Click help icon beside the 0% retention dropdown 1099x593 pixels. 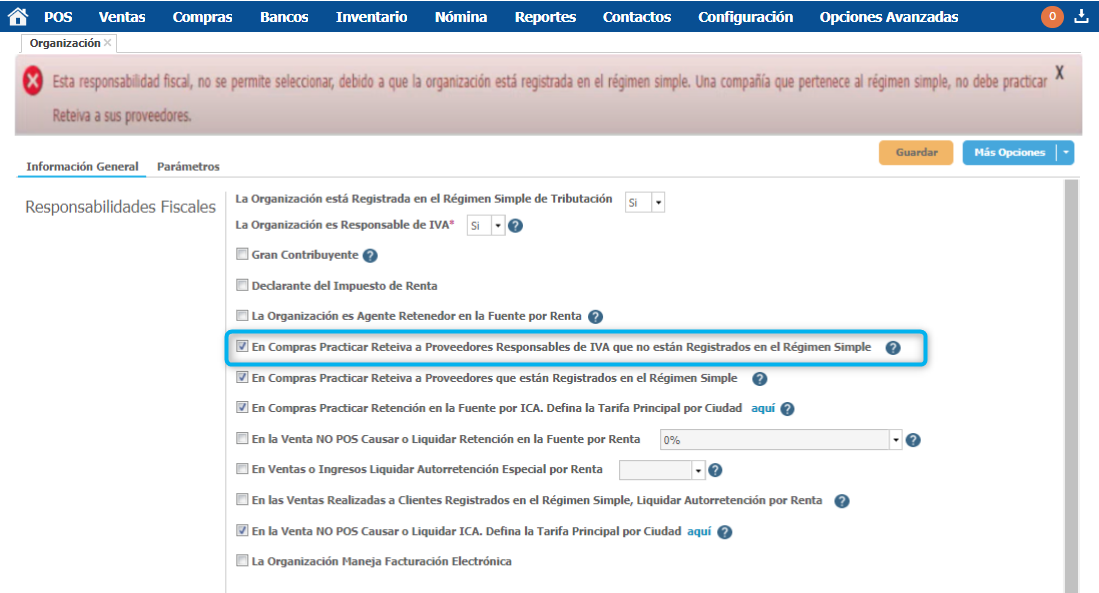pyautogui.click(x=913, y=440)
